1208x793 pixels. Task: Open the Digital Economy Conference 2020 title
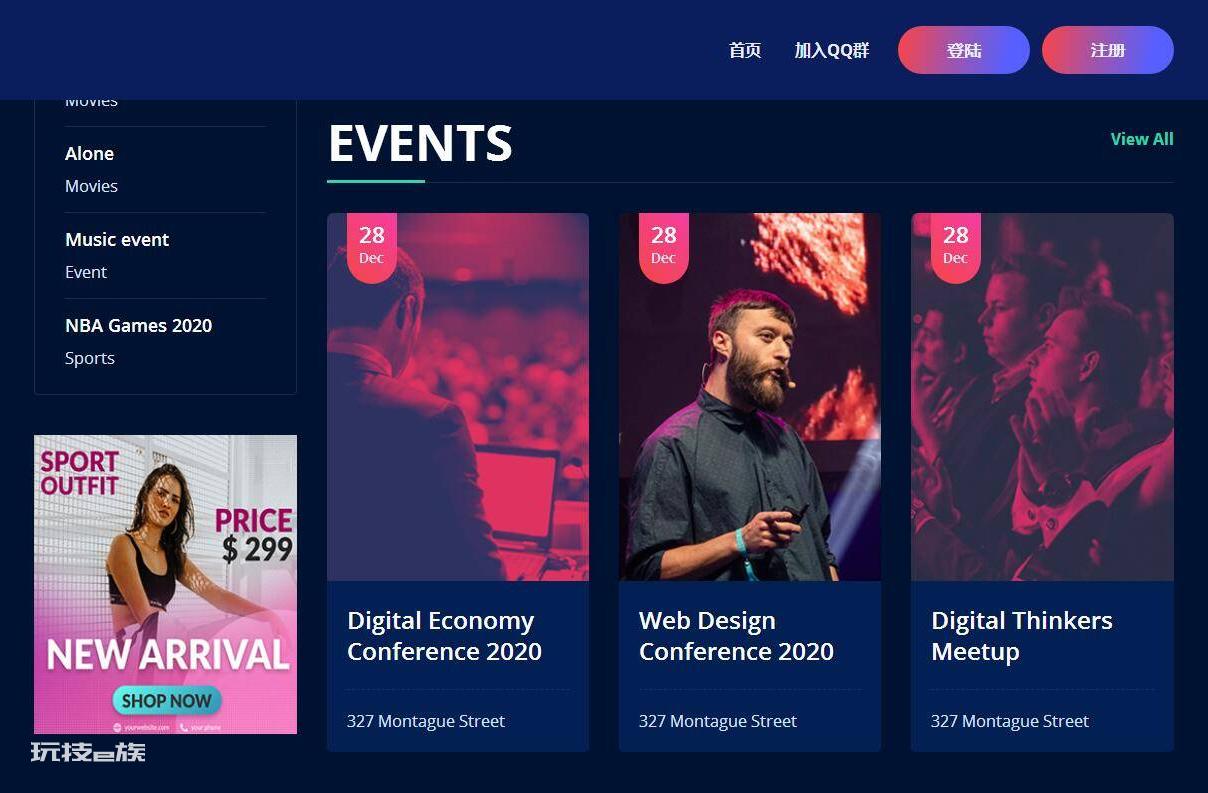click(444, 636)
